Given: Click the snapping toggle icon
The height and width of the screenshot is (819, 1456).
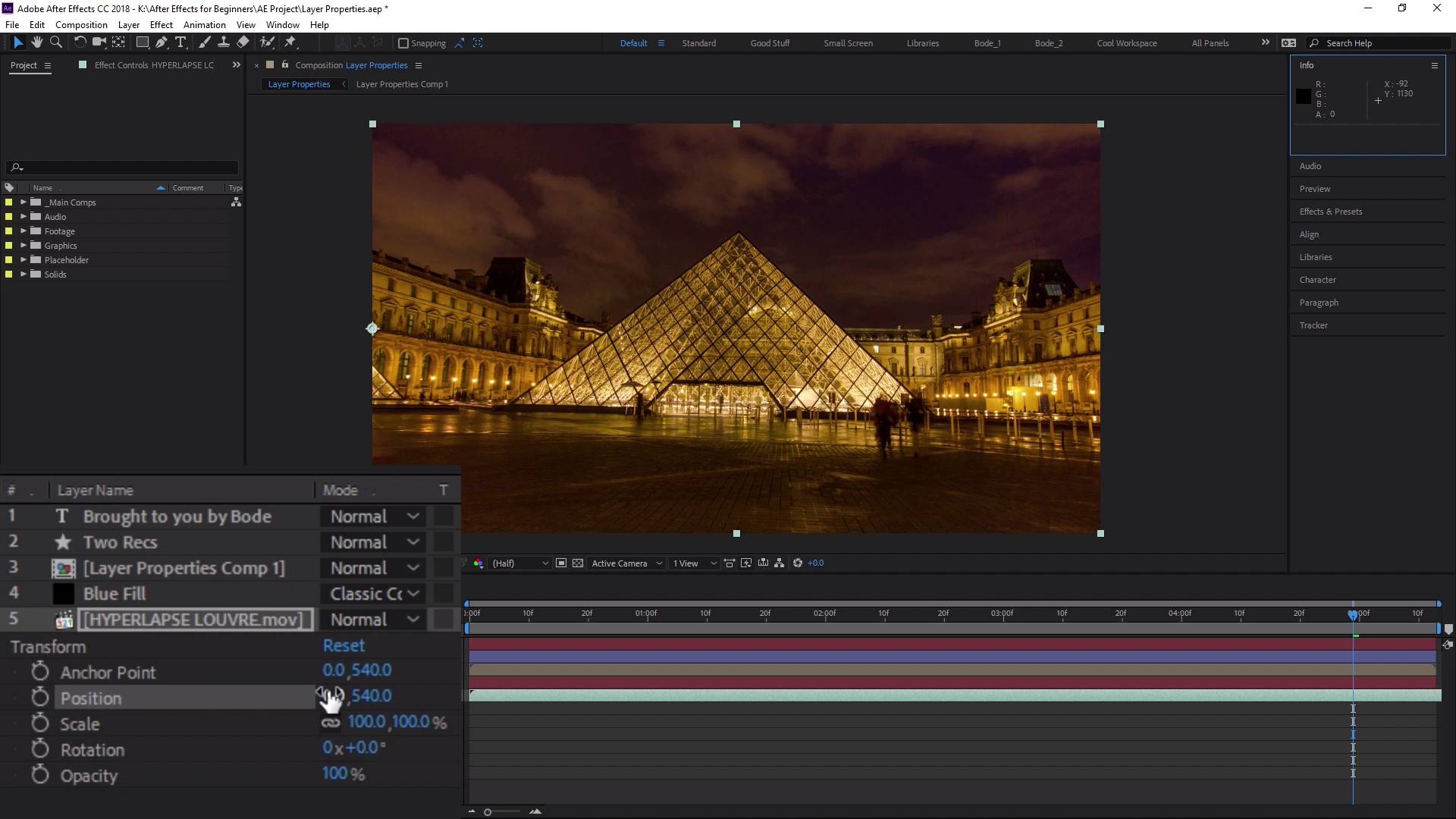Looking at the screenshot, I should pyautogui.click(x=403, y=43).
